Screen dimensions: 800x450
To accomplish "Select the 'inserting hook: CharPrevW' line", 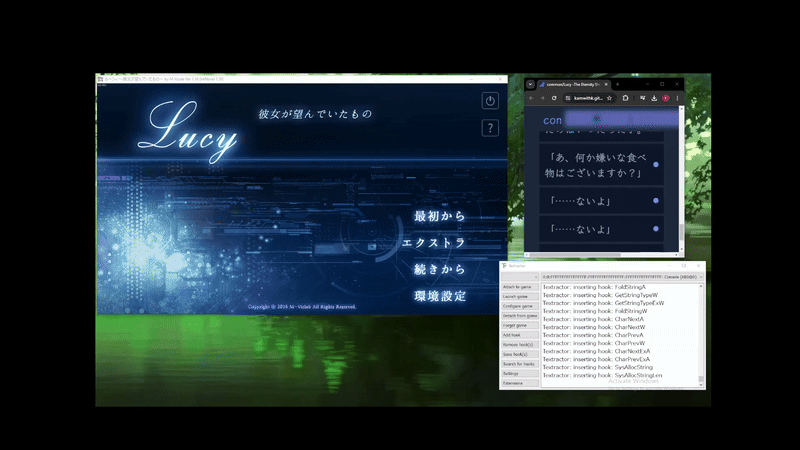I will coord(594,343).
